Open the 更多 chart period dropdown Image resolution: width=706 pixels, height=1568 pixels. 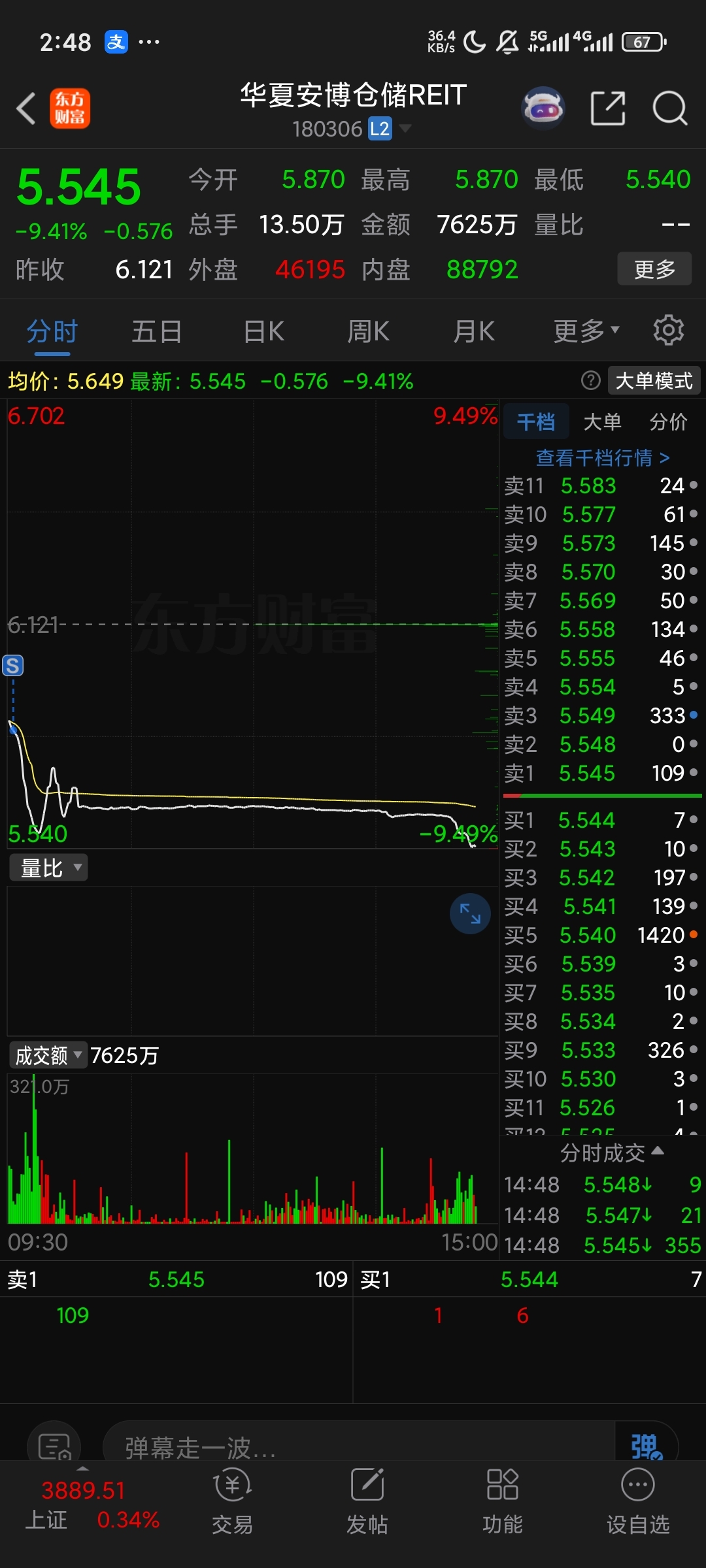586,331
